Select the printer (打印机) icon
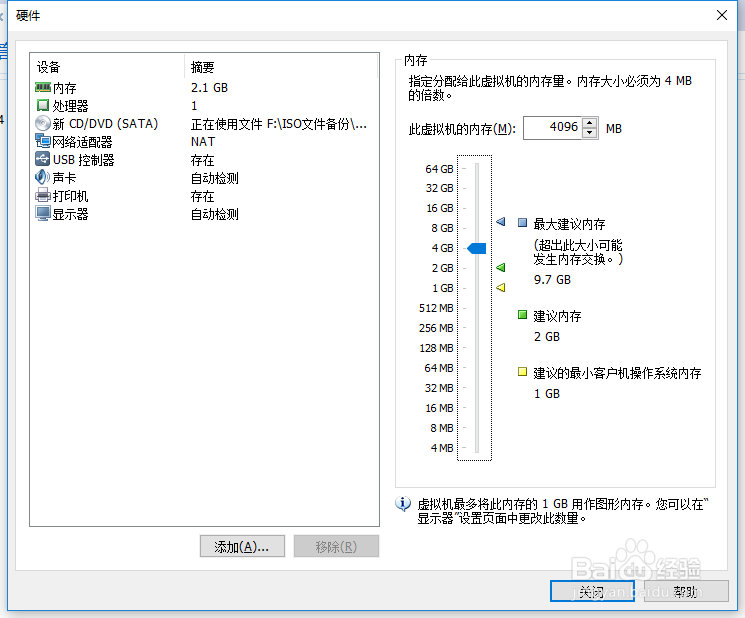The image size is (745, 618). (x=43, y=195)
